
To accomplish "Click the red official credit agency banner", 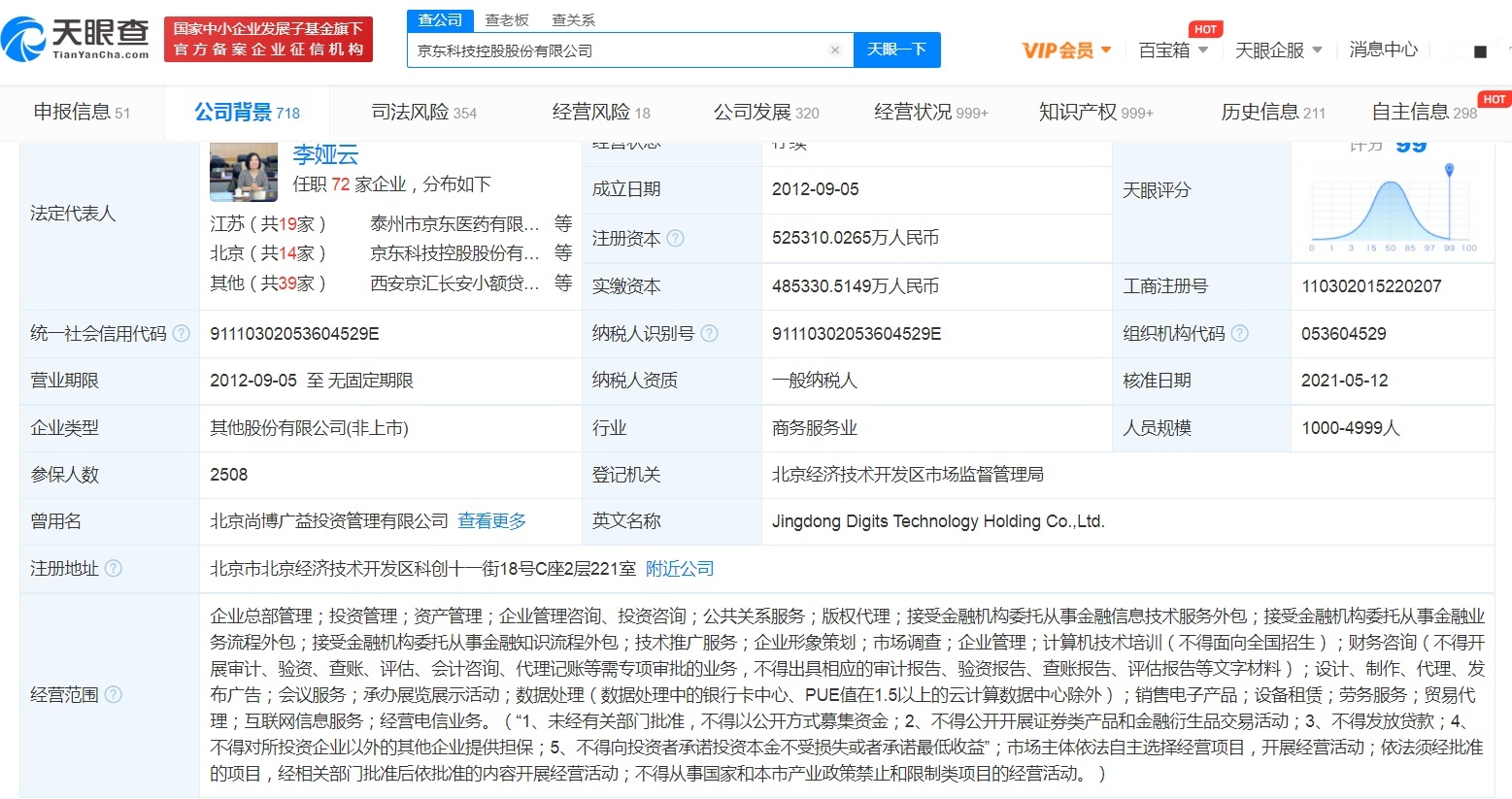I will click(x=268, y=39).
